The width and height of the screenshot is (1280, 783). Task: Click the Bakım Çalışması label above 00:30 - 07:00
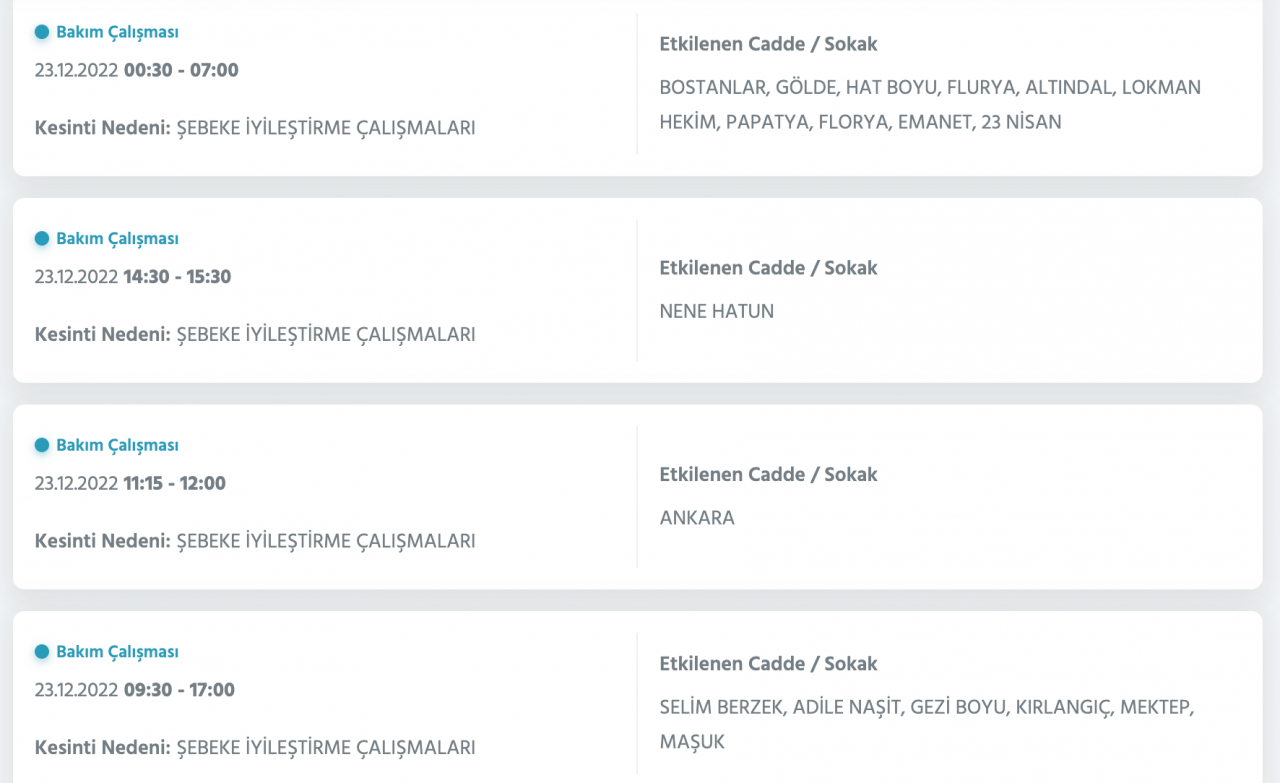117,32
